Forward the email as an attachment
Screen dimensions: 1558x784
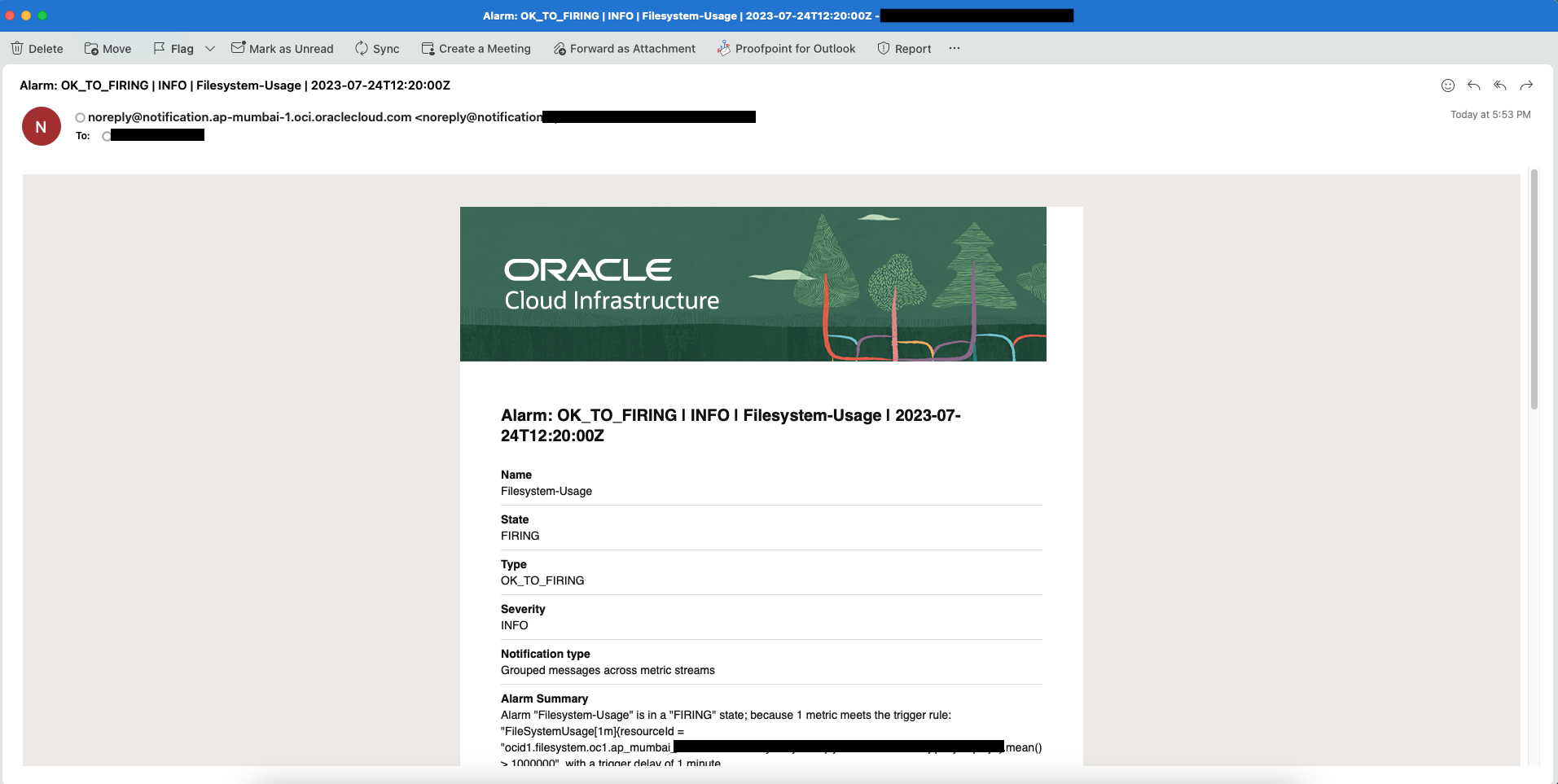pyautogui.click(x=624, y=48)
